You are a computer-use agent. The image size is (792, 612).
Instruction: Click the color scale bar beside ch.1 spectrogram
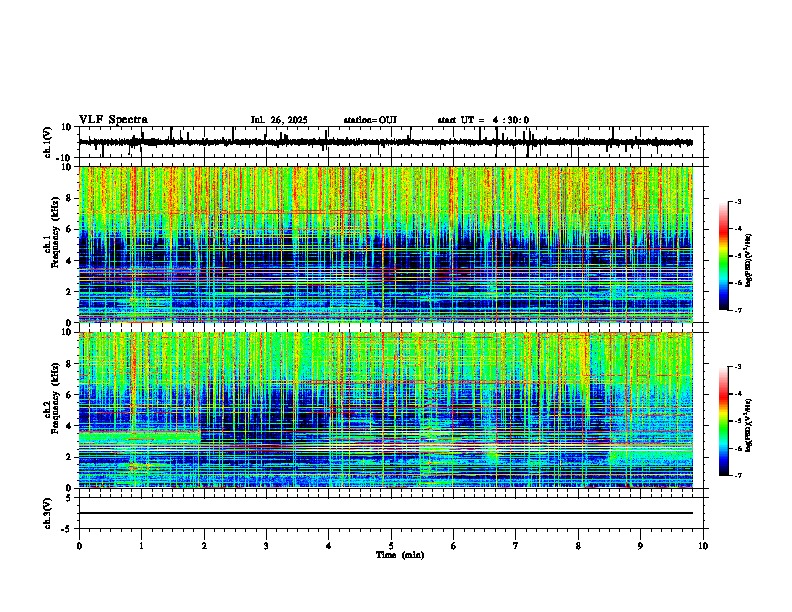pyautogui.click(x=724, y=256)
